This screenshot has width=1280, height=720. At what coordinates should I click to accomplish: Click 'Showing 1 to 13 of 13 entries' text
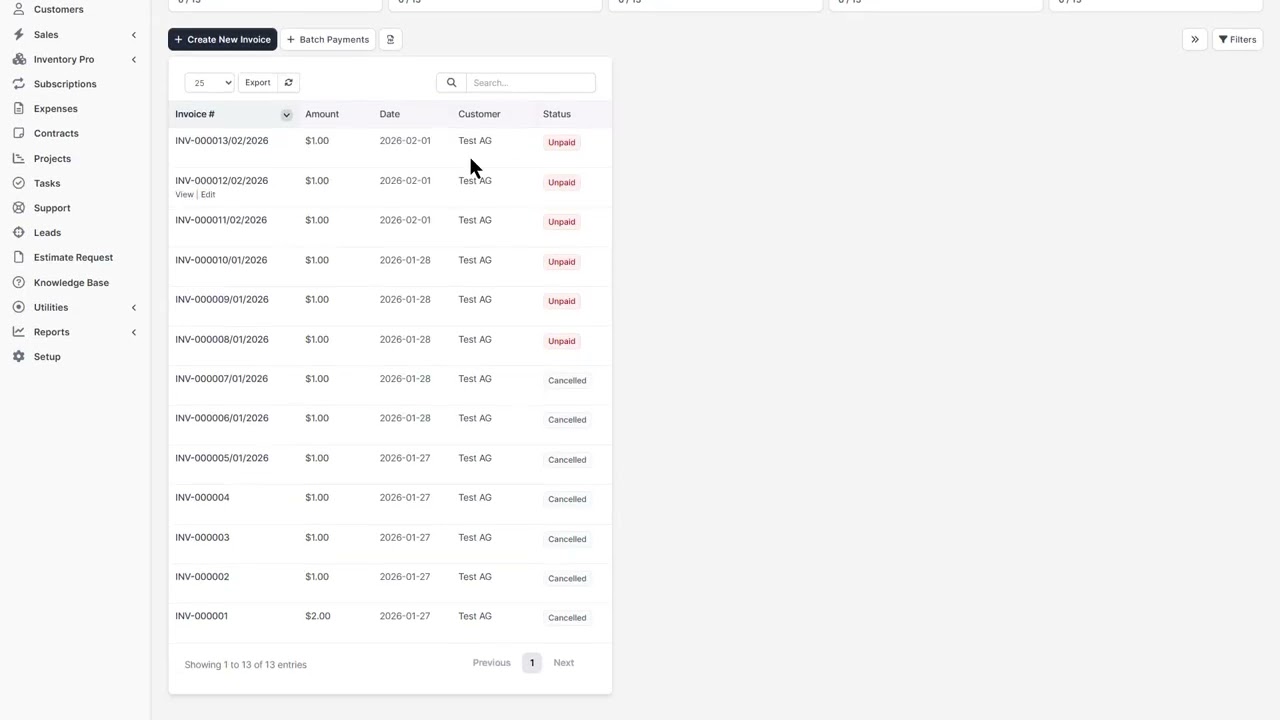[x=245, y=665]
